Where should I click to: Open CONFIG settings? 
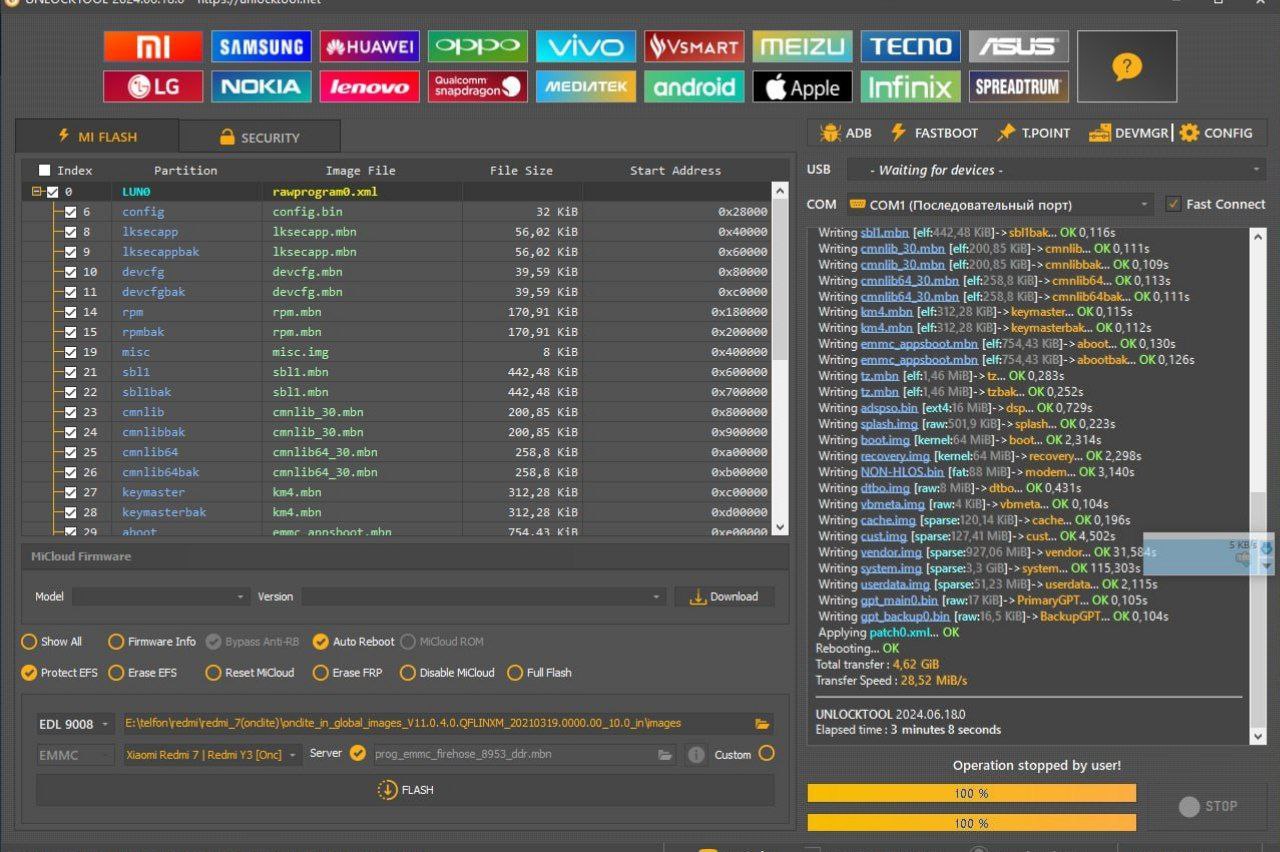click(1216, 132)
